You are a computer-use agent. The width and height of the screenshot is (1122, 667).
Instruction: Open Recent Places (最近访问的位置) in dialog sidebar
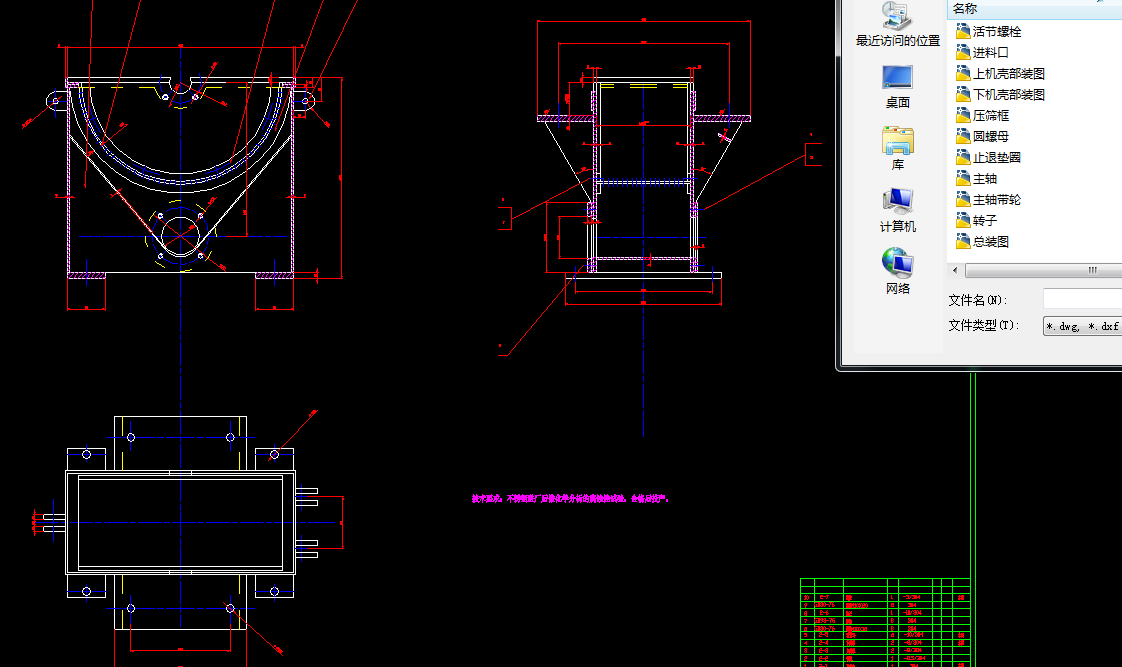click(x=897, y=25)
